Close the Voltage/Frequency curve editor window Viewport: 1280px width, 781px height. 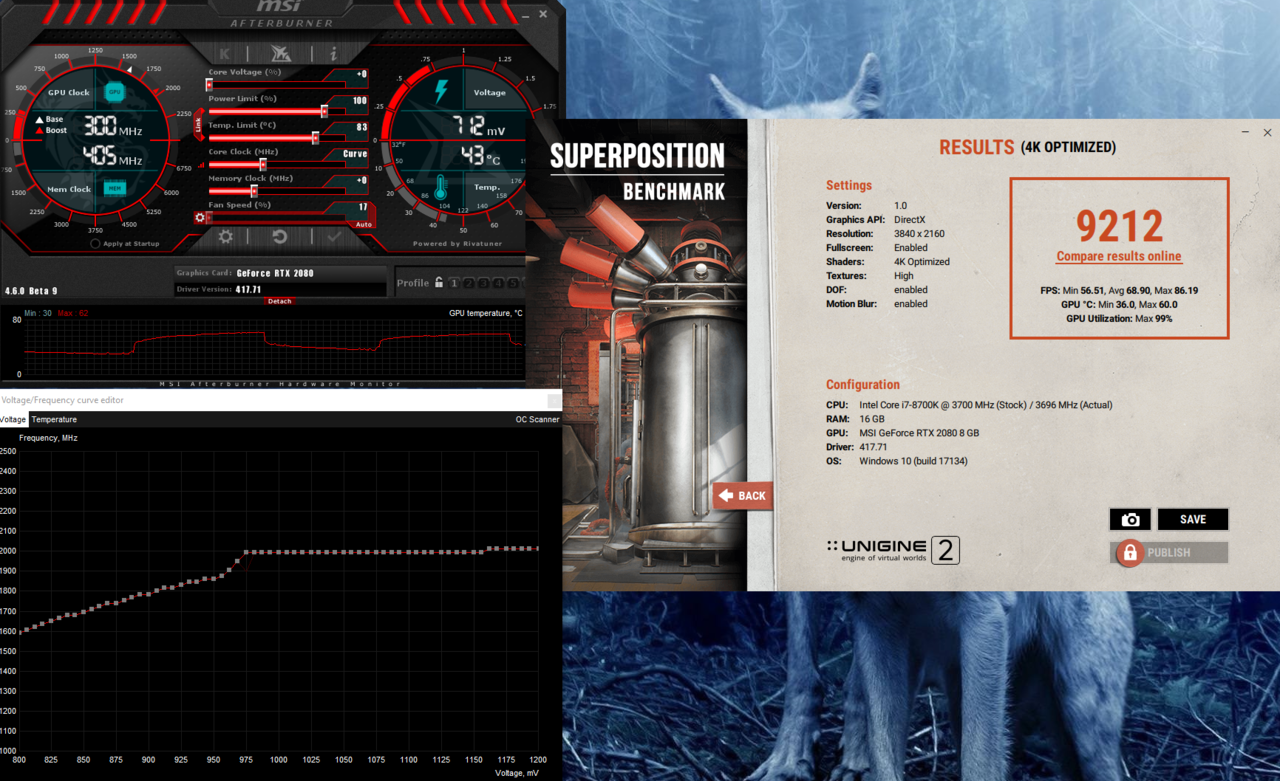click(553, 400)
